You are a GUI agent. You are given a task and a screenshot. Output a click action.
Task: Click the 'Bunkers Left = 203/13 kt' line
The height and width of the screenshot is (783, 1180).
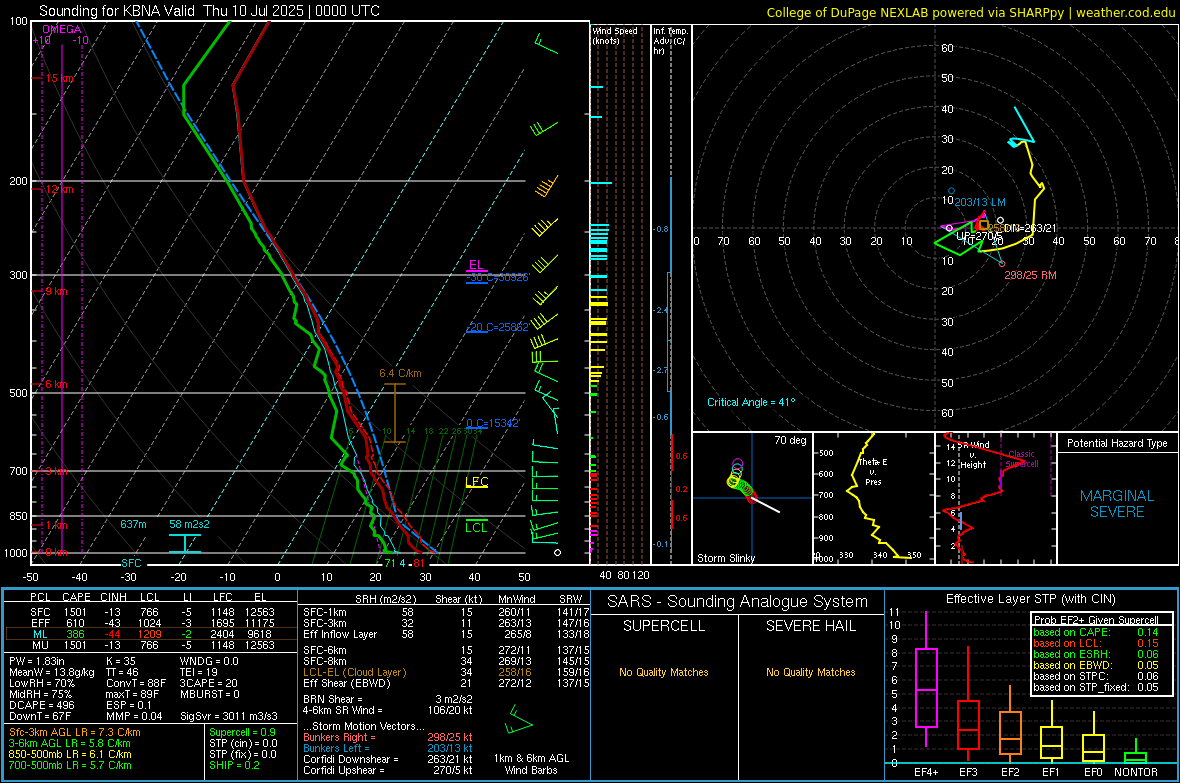click(x=388, y=748)
